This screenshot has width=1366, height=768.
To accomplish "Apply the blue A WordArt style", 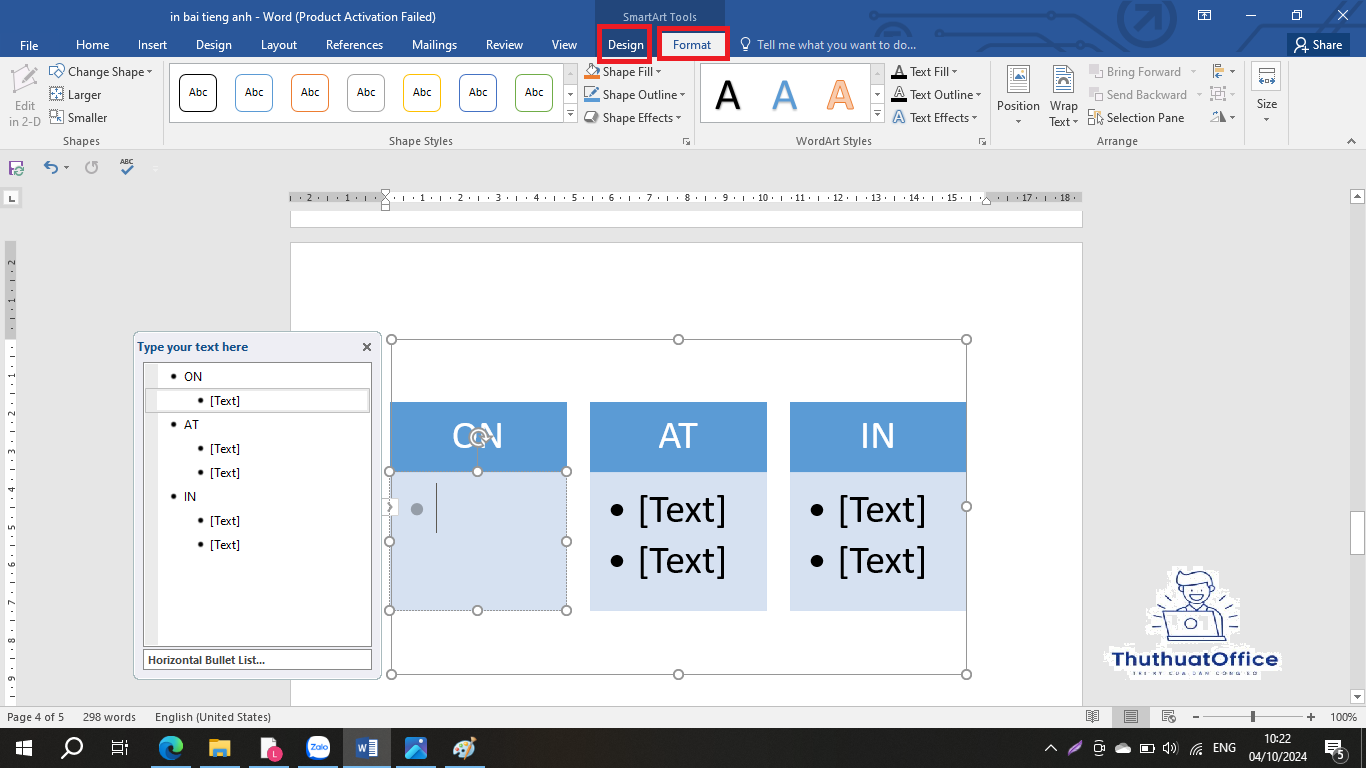I will tap(785, 95).
